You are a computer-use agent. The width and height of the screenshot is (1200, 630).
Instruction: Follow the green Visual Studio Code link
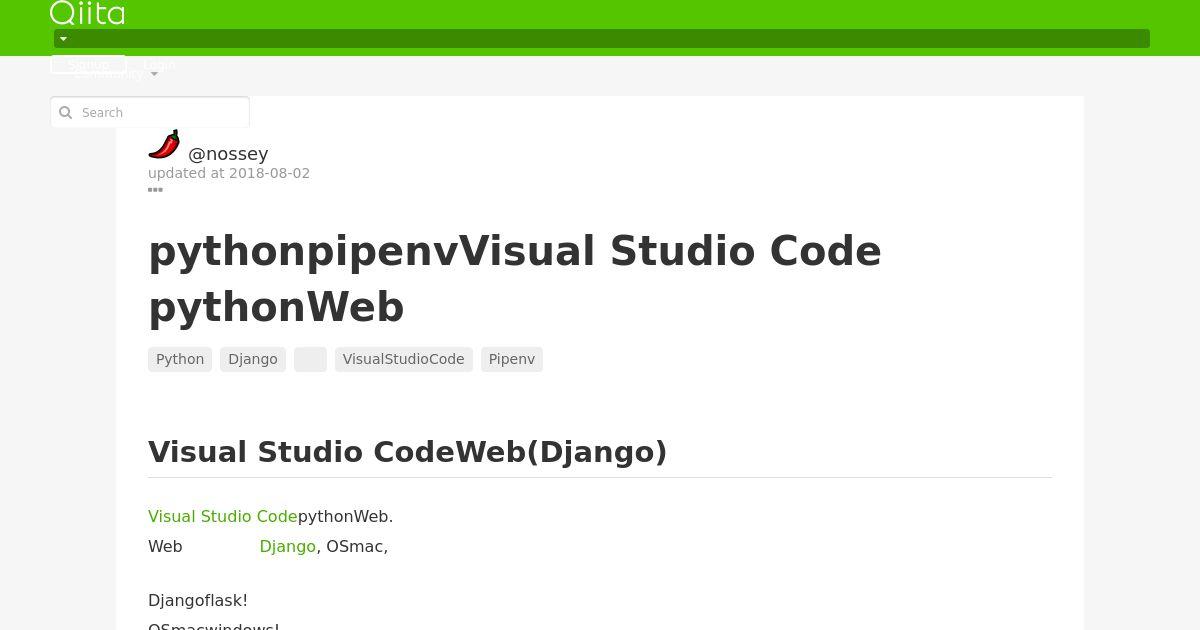(x=222, y=516)
